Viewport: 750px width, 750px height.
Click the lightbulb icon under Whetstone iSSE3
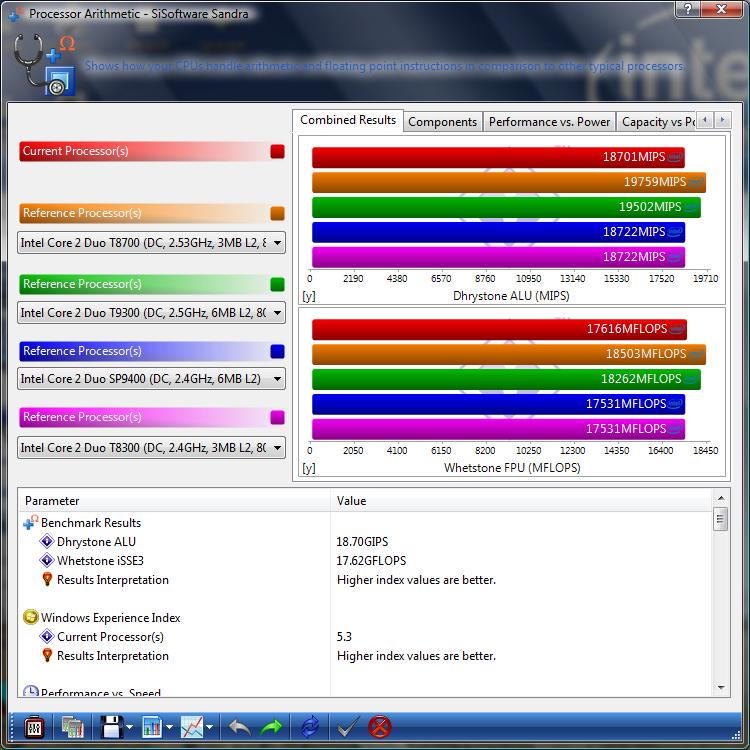[47, 579]
